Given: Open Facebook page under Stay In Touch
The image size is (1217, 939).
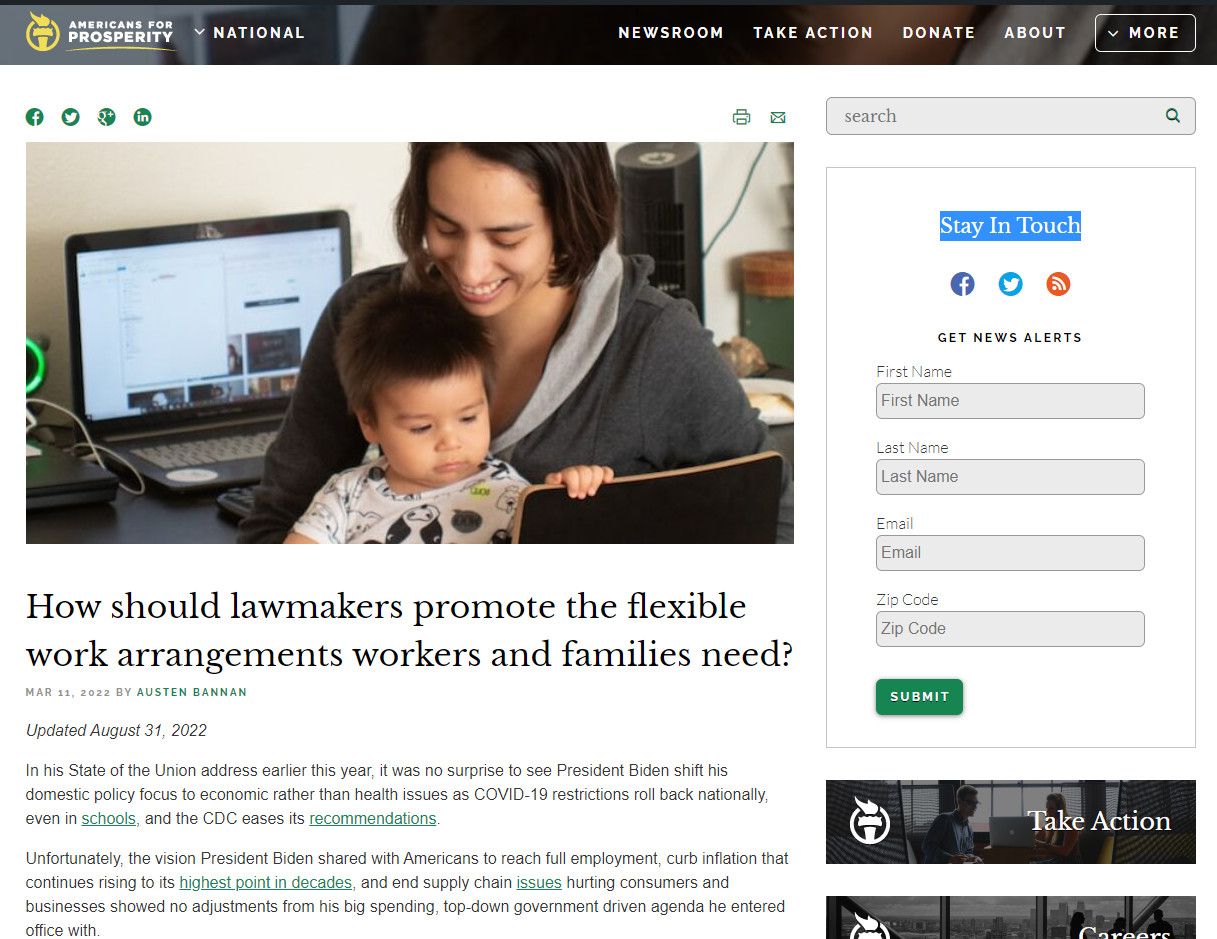Looking at the screenshot, I should coord(962,284).
